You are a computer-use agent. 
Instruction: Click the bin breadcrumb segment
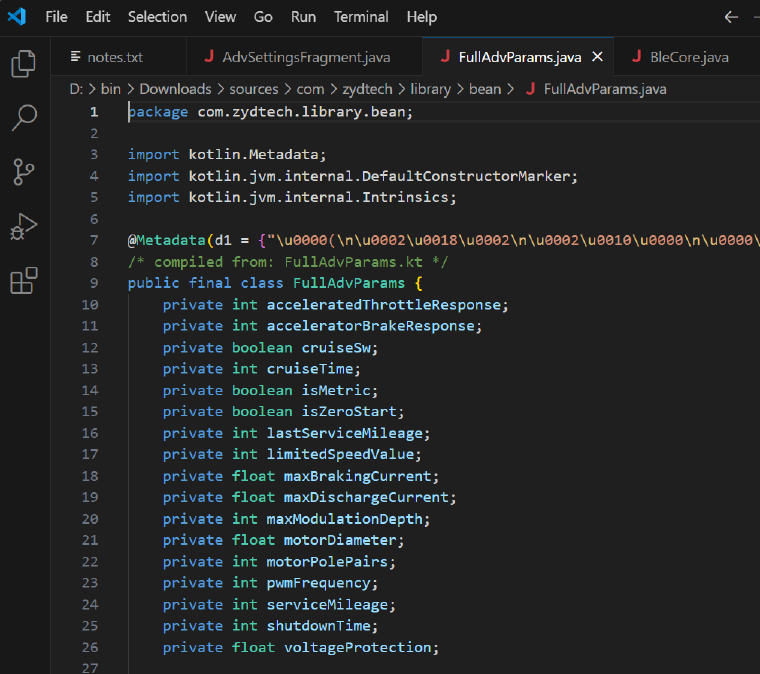coord(111,89)
